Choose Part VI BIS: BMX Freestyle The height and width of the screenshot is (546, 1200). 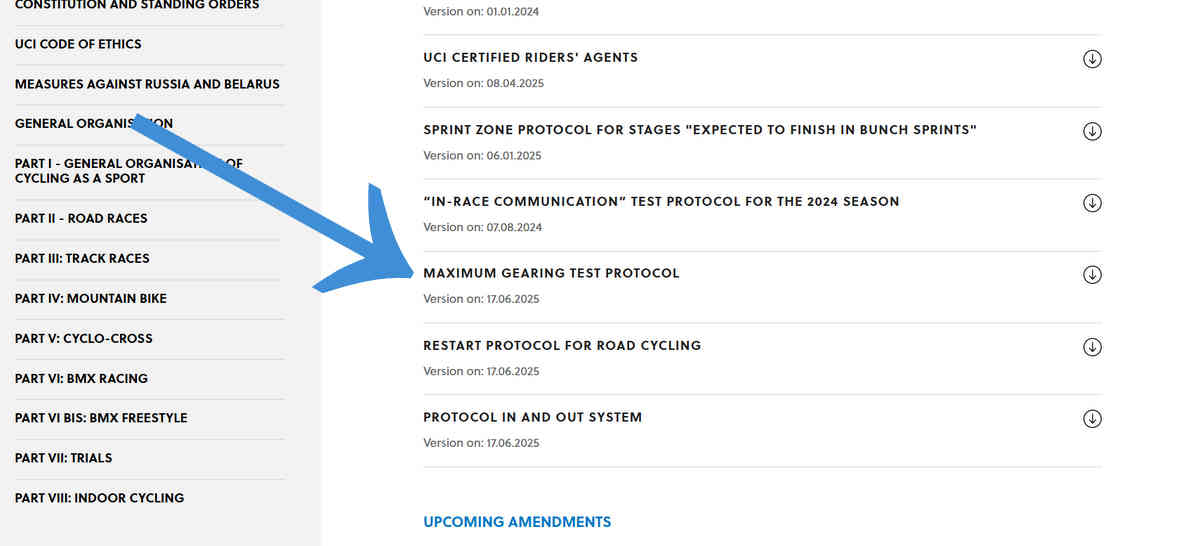(x=101, y=418)
